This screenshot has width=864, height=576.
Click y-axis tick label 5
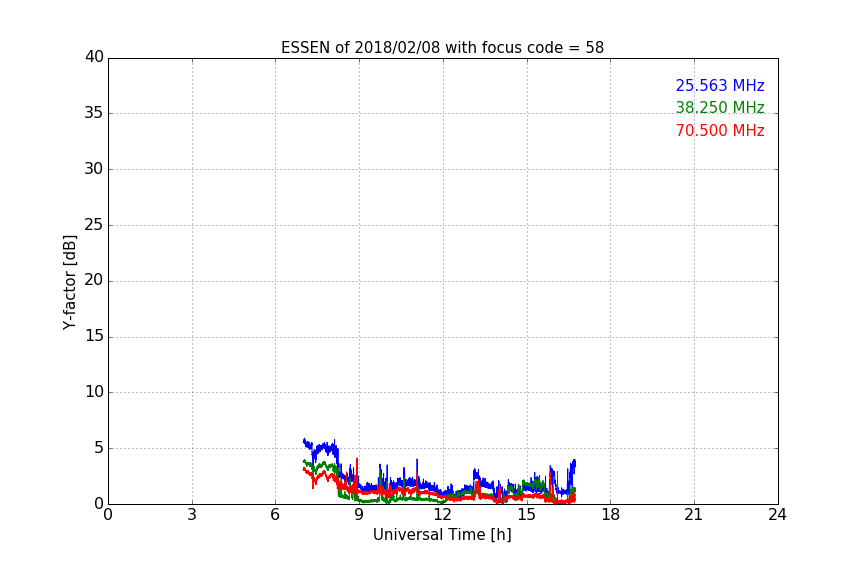coord(99,448)
